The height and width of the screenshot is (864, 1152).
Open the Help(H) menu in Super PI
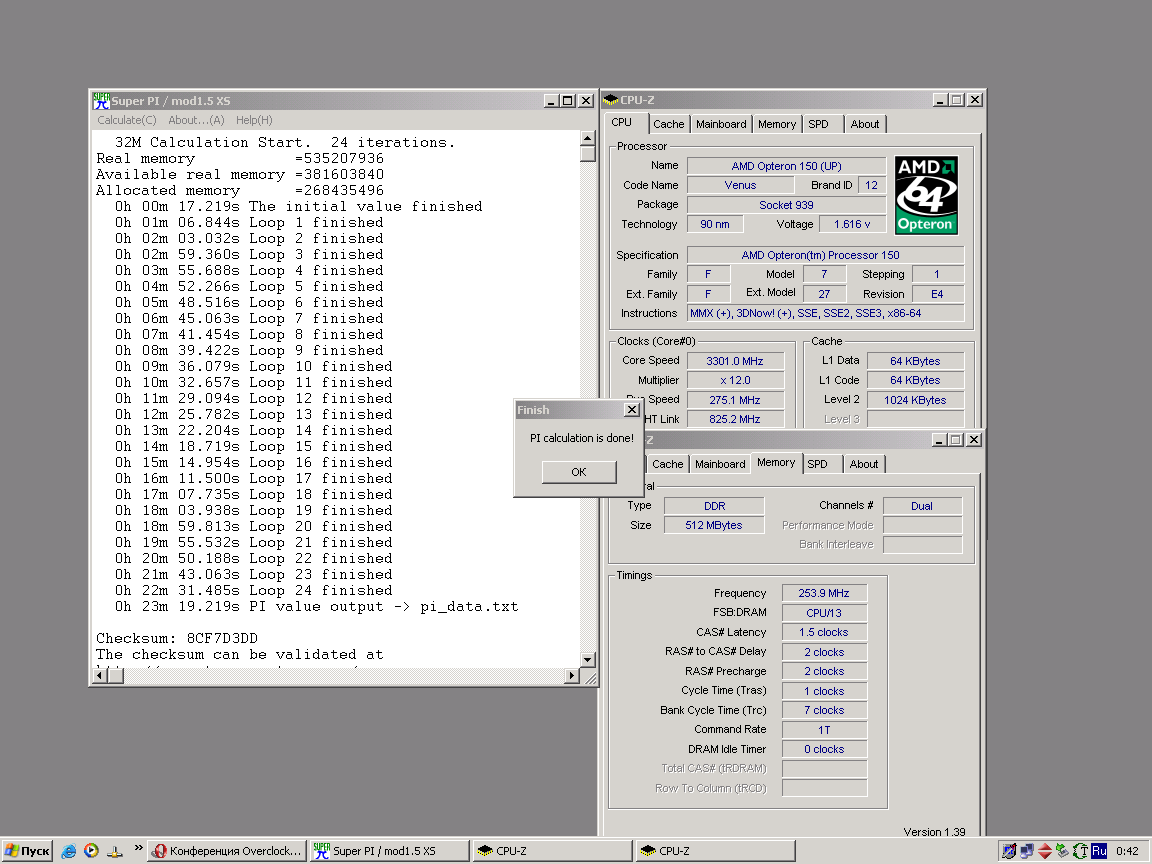tap(254, 120)
